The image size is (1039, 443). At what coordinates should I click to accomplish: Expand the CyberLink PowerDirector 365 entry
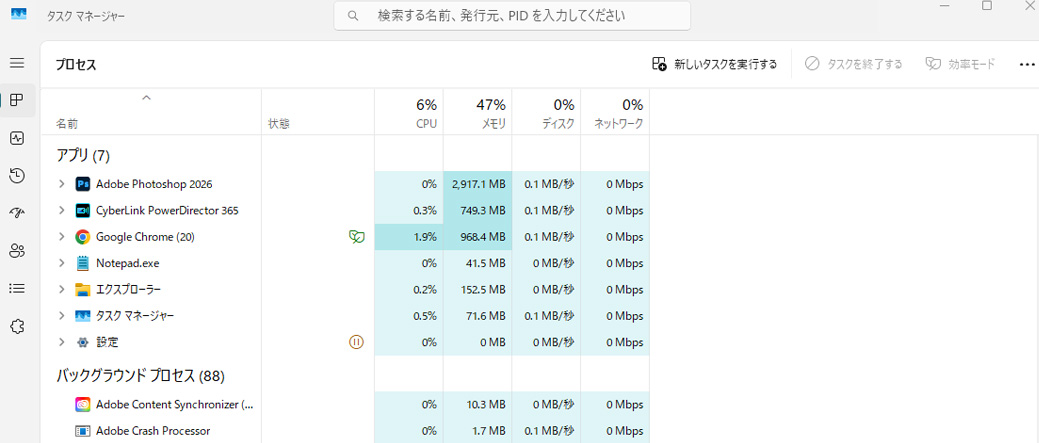click(61, 211)
